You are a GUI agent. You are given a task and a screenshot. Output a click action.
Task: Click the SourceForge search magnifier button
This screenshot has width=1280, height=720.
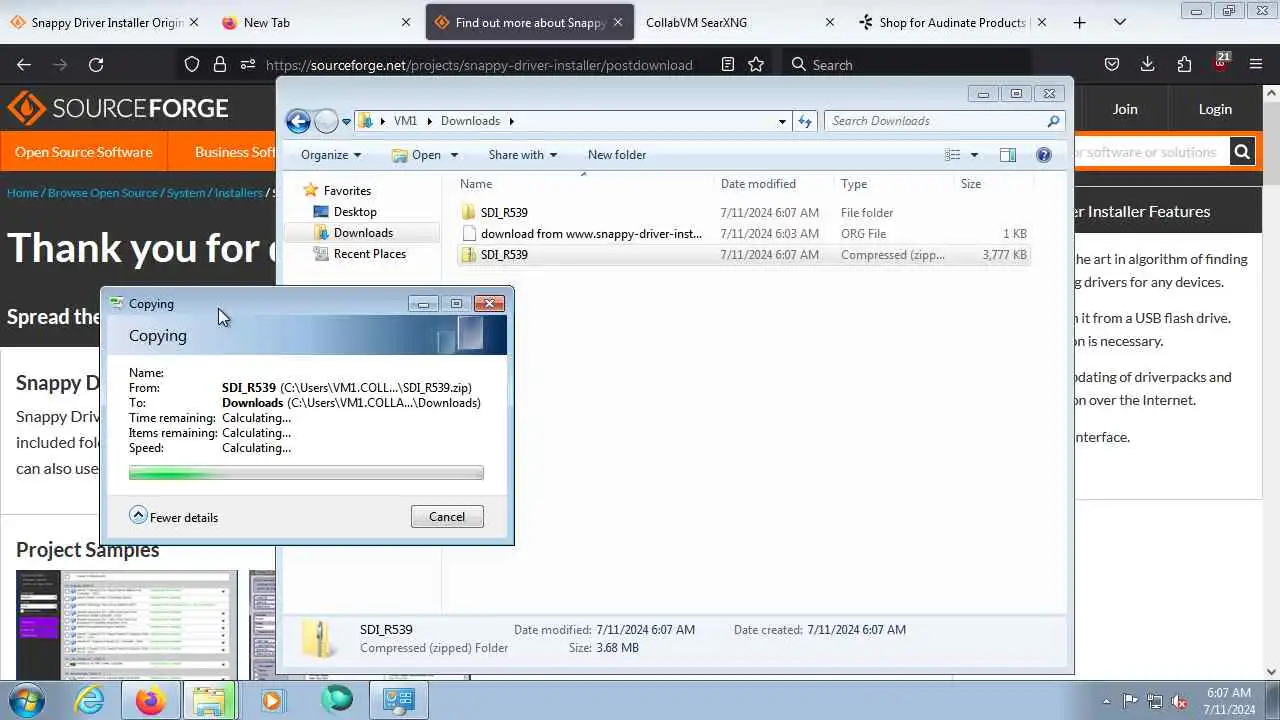click(1241, 152)
